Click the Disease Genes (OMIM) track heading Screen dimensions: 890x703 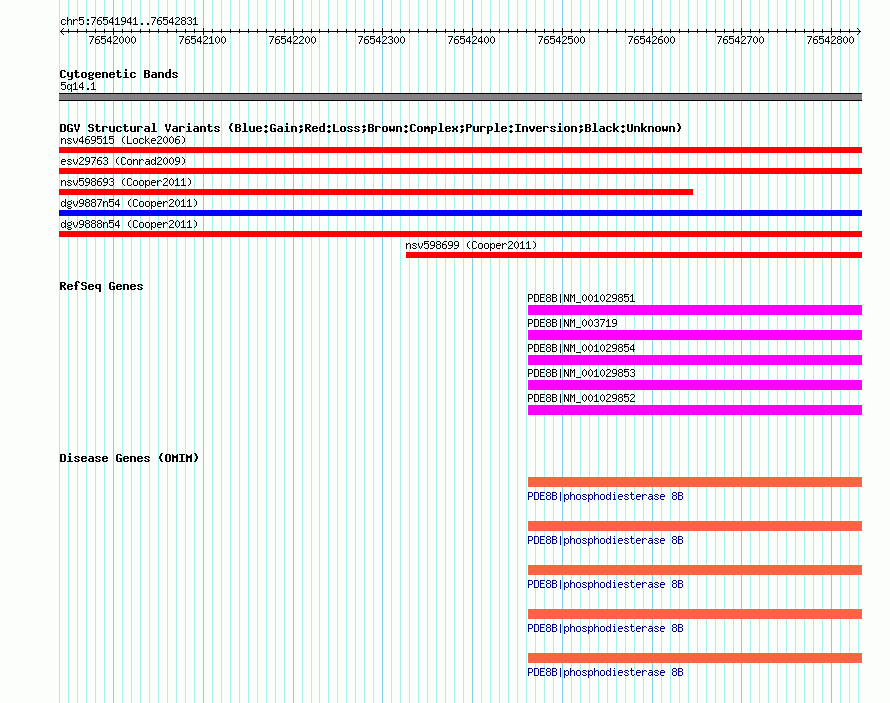click(129, 458)
